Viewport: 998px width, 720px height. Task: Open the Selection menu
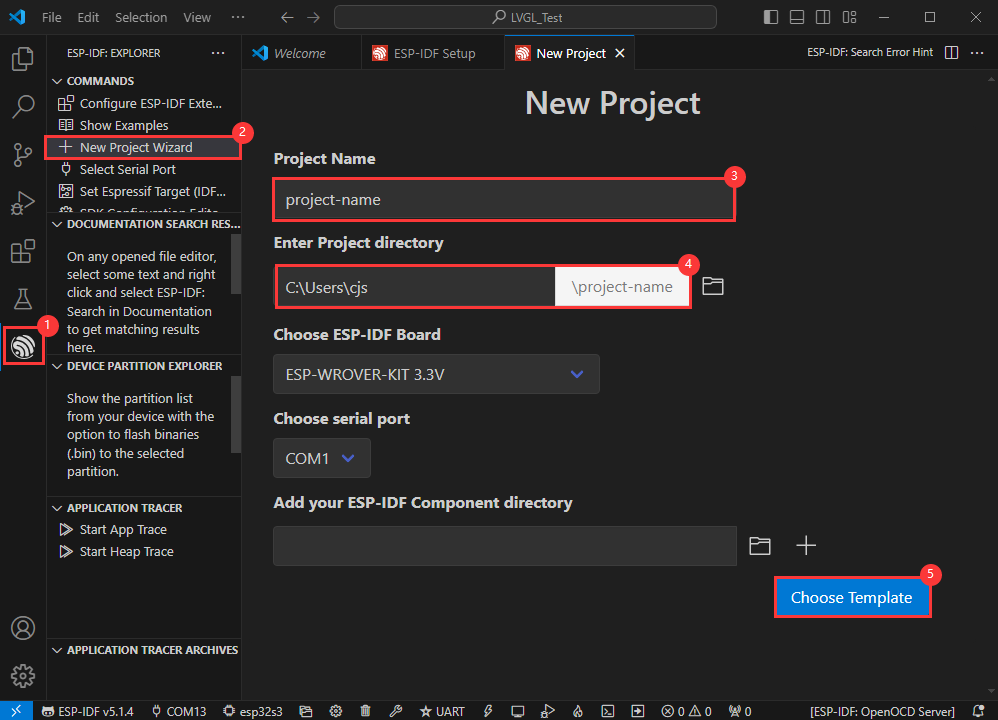[141, 17]
